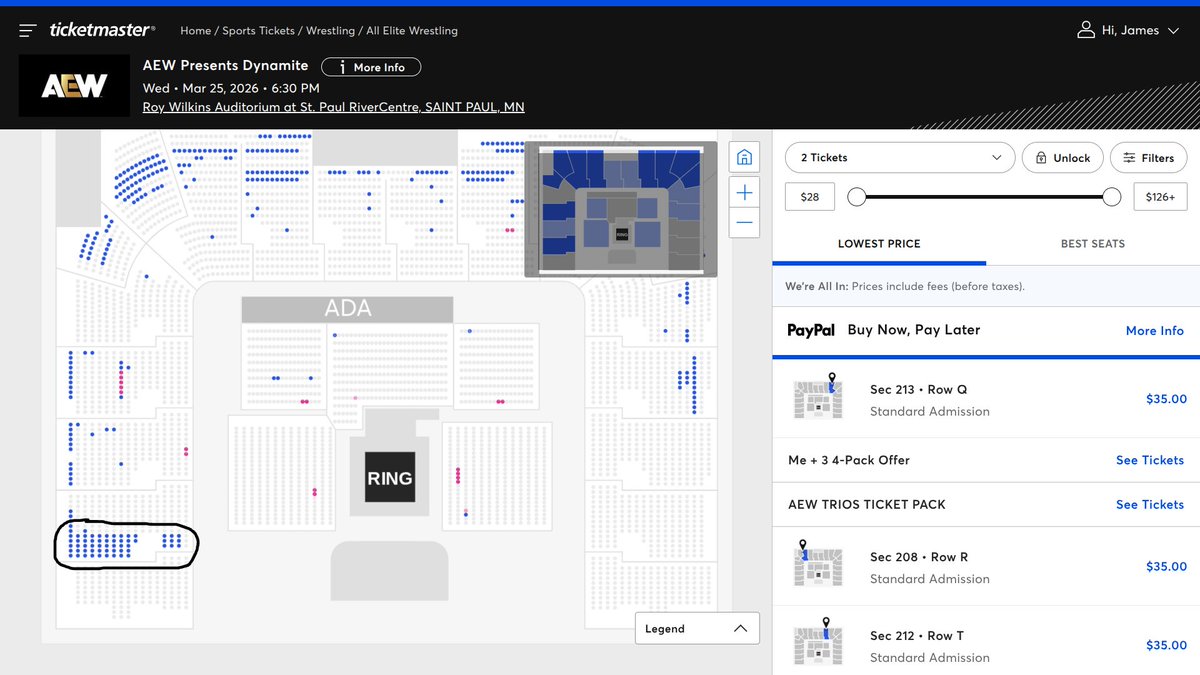
Task: Click the $28 minimum price field
Action: tap(809, 196)
